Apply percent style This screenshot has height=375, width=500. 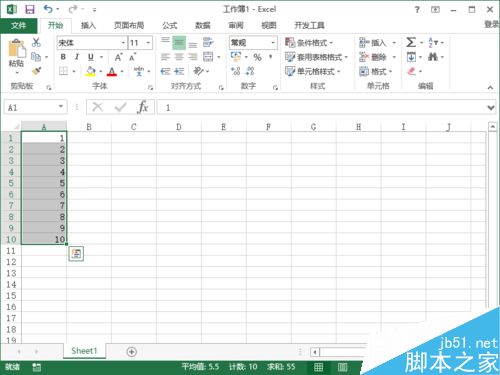coord(257,57)
